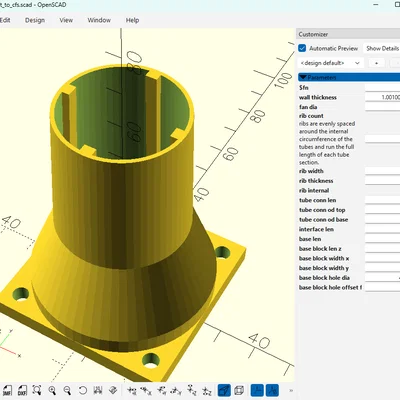Click the OpenSCAD window title text
The width and height of the screenshot is (400, 400).
point(33,5)
